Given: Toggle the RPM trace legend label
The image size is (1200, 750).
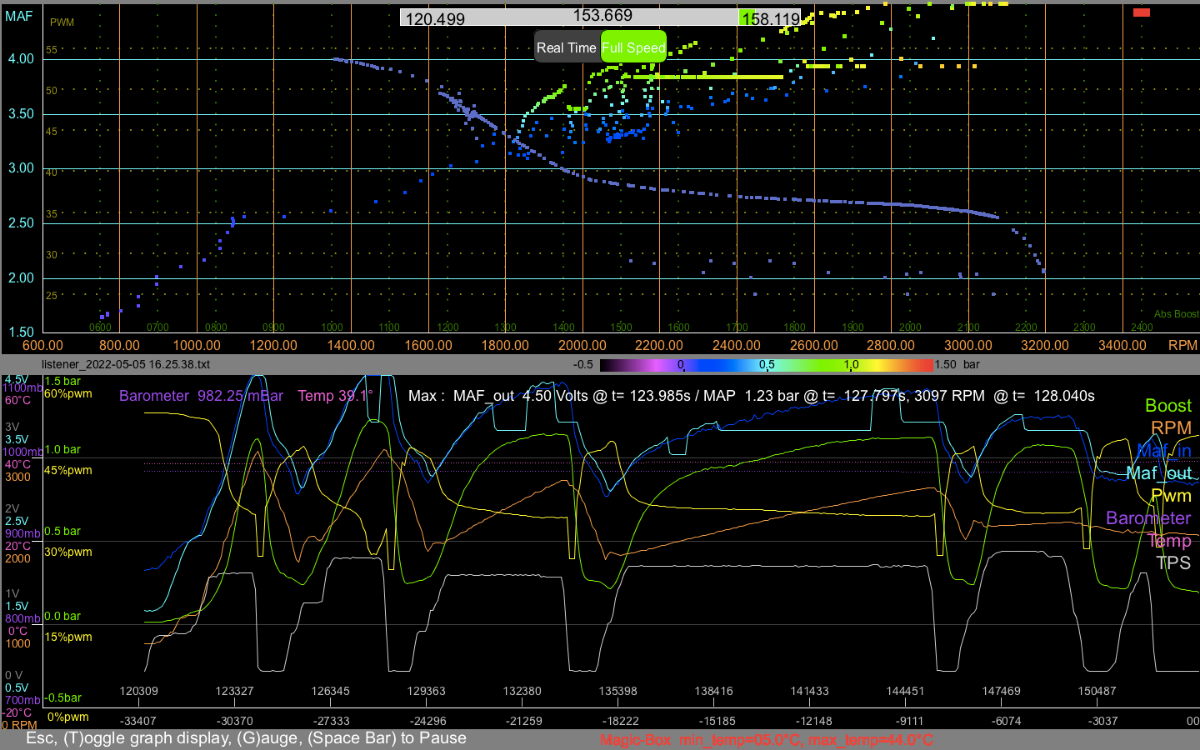Looking at the screenshot, I should click(1171, 428).
